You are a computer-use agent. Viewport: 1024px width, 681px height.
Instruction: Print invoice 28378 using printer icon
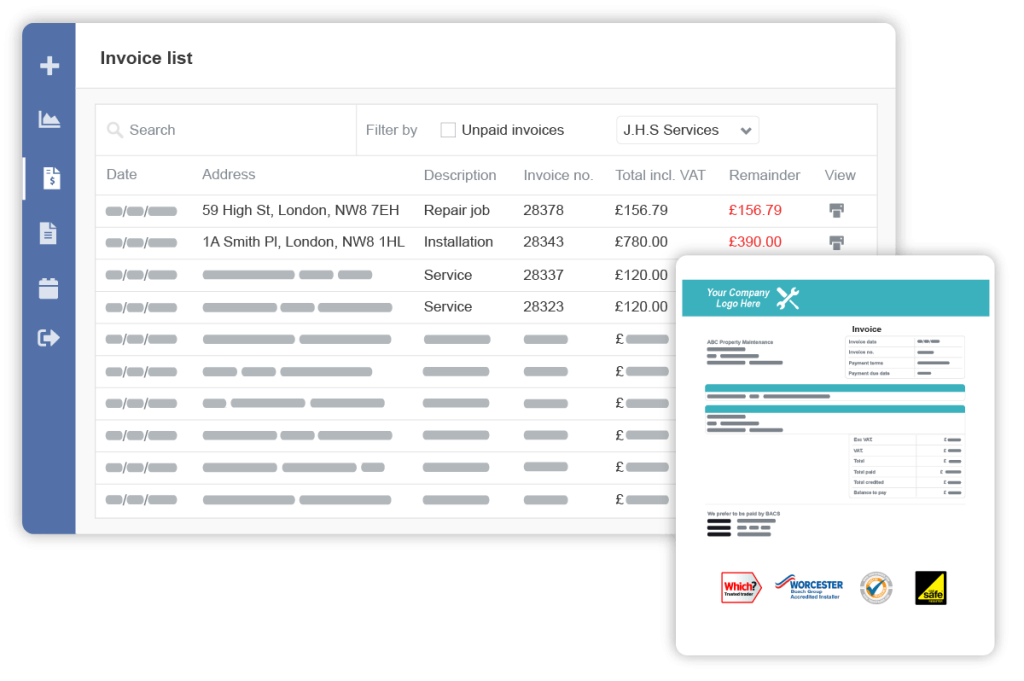[x=837, y=210]
